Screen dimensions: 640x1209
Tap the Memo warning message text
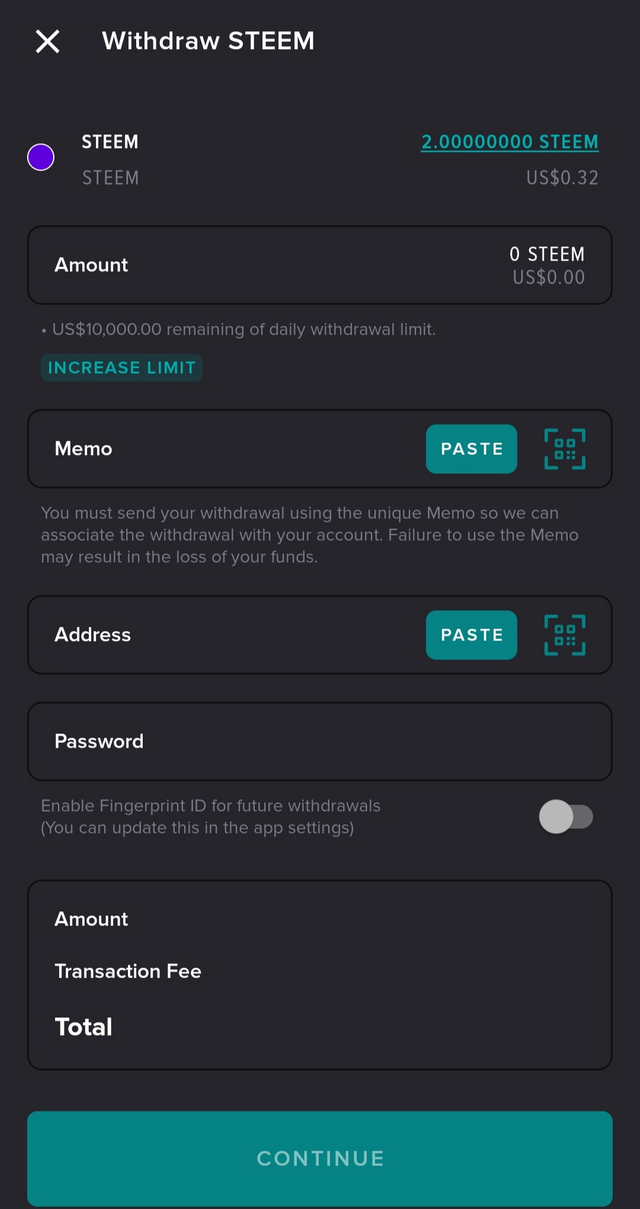[310, 535]
